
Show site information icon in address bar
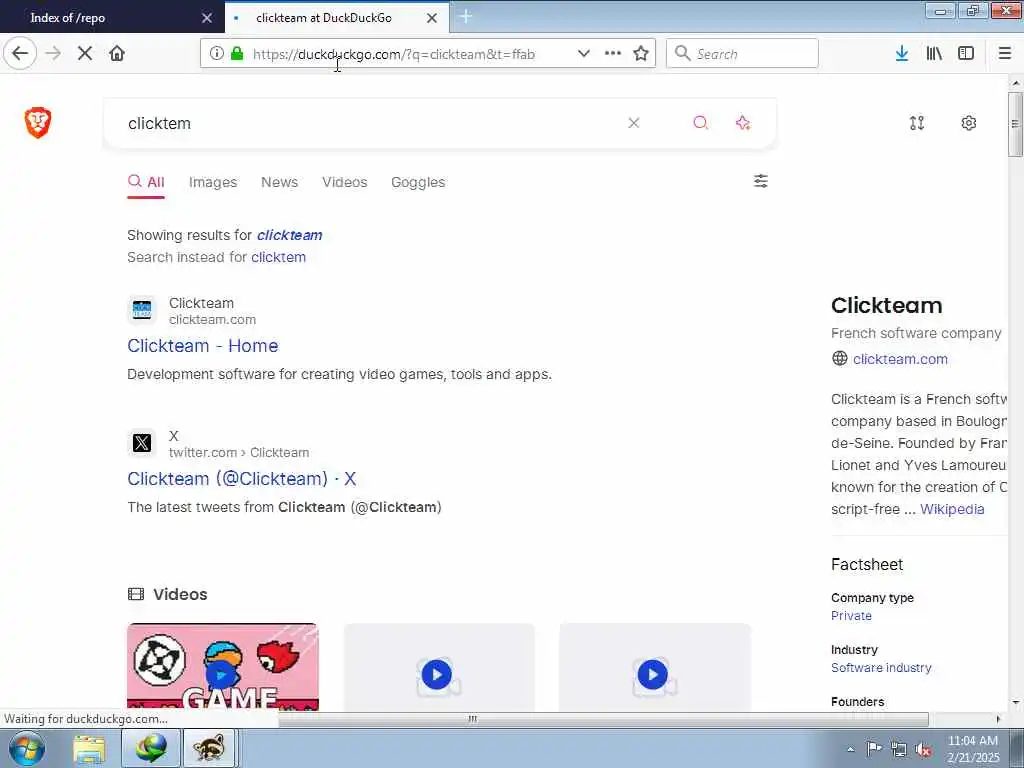pyautogui.click(x=216, y=54)
